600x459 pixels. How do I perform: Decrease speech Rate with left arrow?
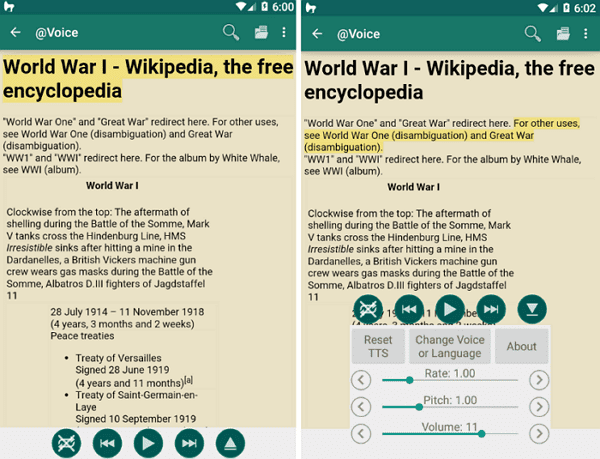[361, 380]
